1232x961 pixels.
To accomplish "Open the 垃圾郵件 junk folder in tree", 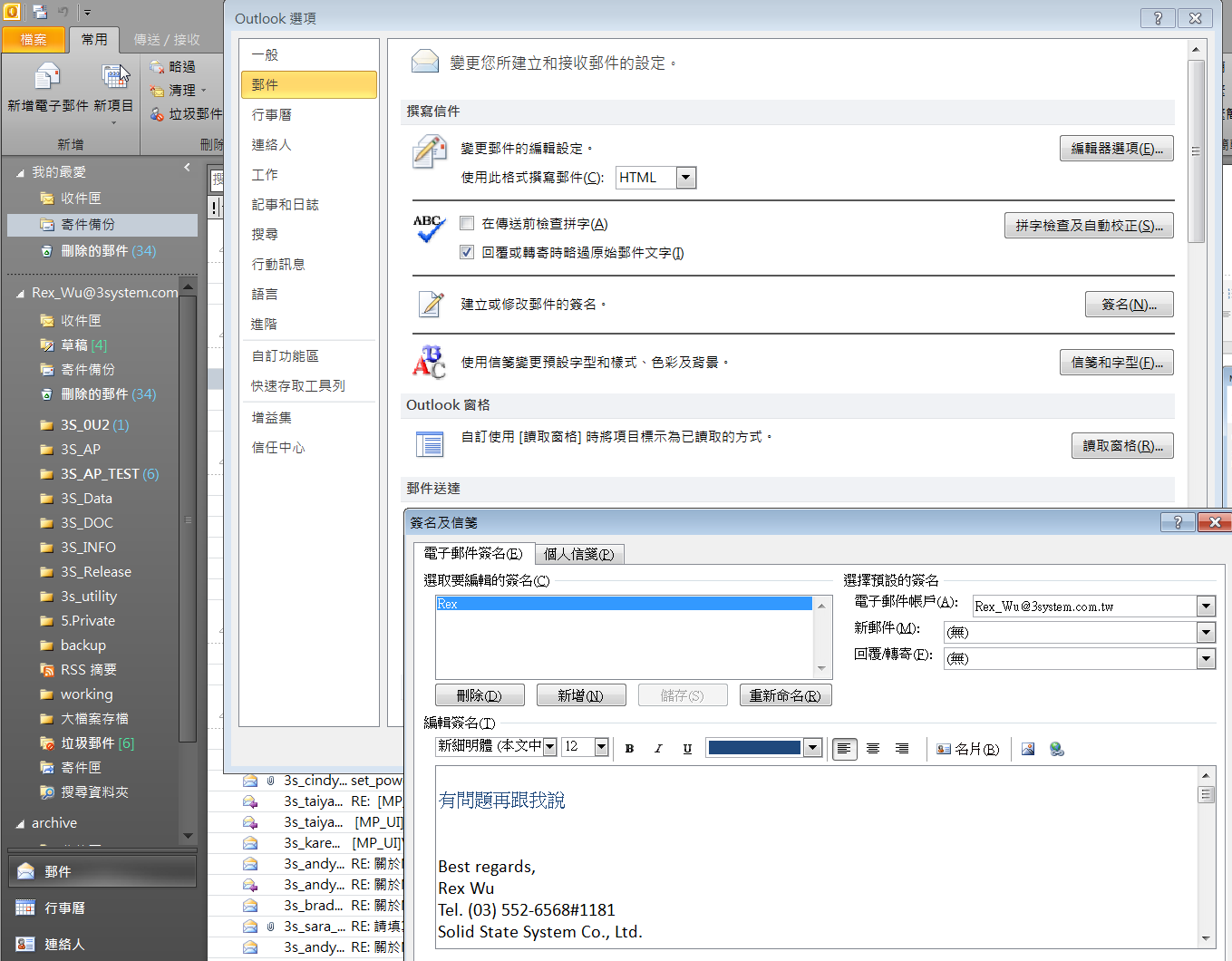I will coord(88,743).
